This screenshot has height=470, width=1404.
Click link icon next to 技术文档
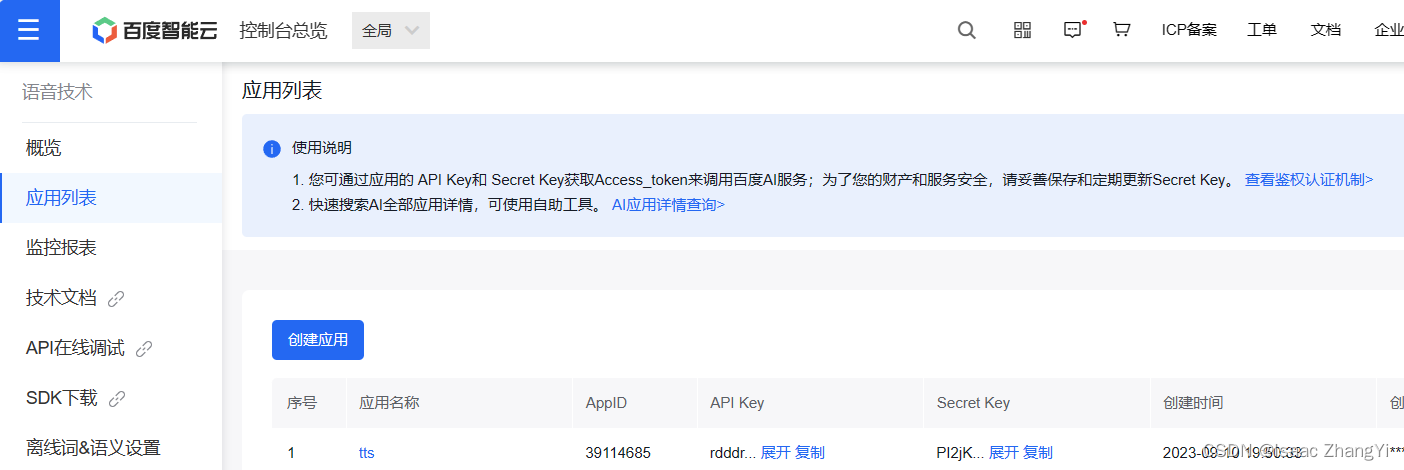pos(116,298)
